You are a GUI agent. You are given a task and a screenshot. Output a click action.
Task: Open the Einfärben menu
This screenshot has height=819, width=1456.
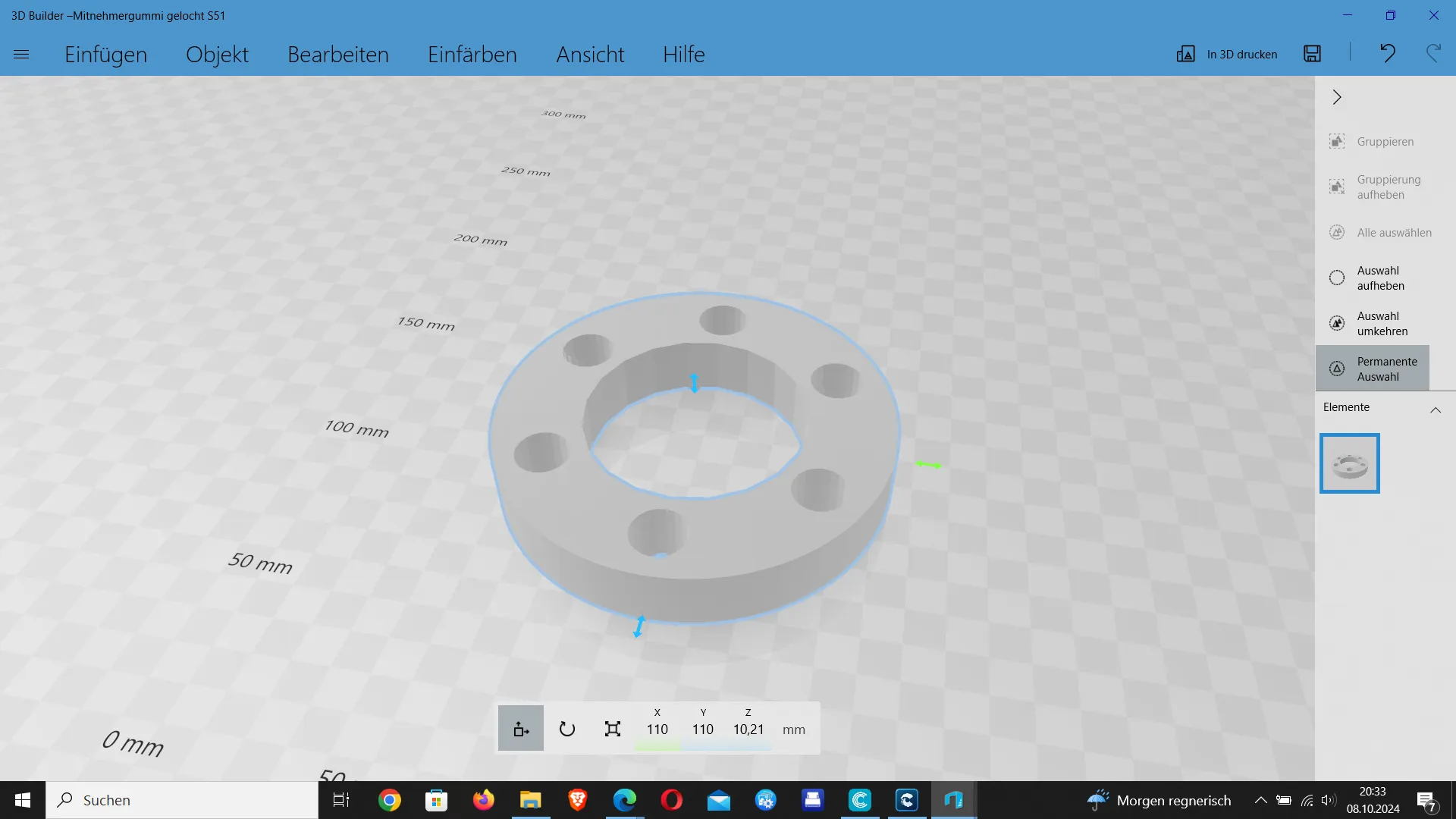click(472, 55)
